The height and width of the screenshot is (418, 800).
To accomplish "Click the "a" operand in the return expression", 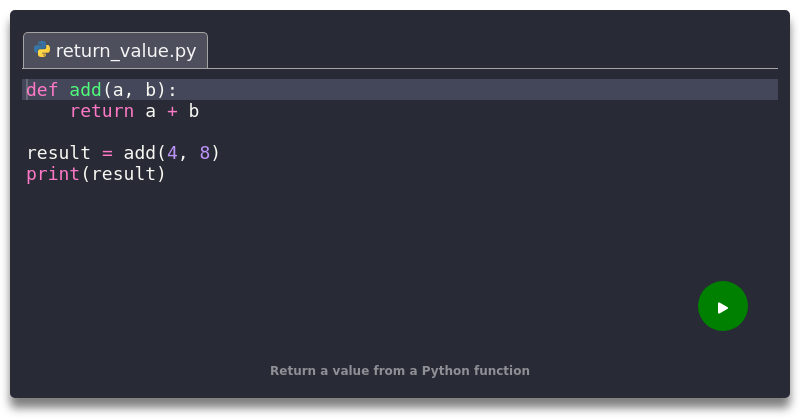I will click(x=151, y=111).
